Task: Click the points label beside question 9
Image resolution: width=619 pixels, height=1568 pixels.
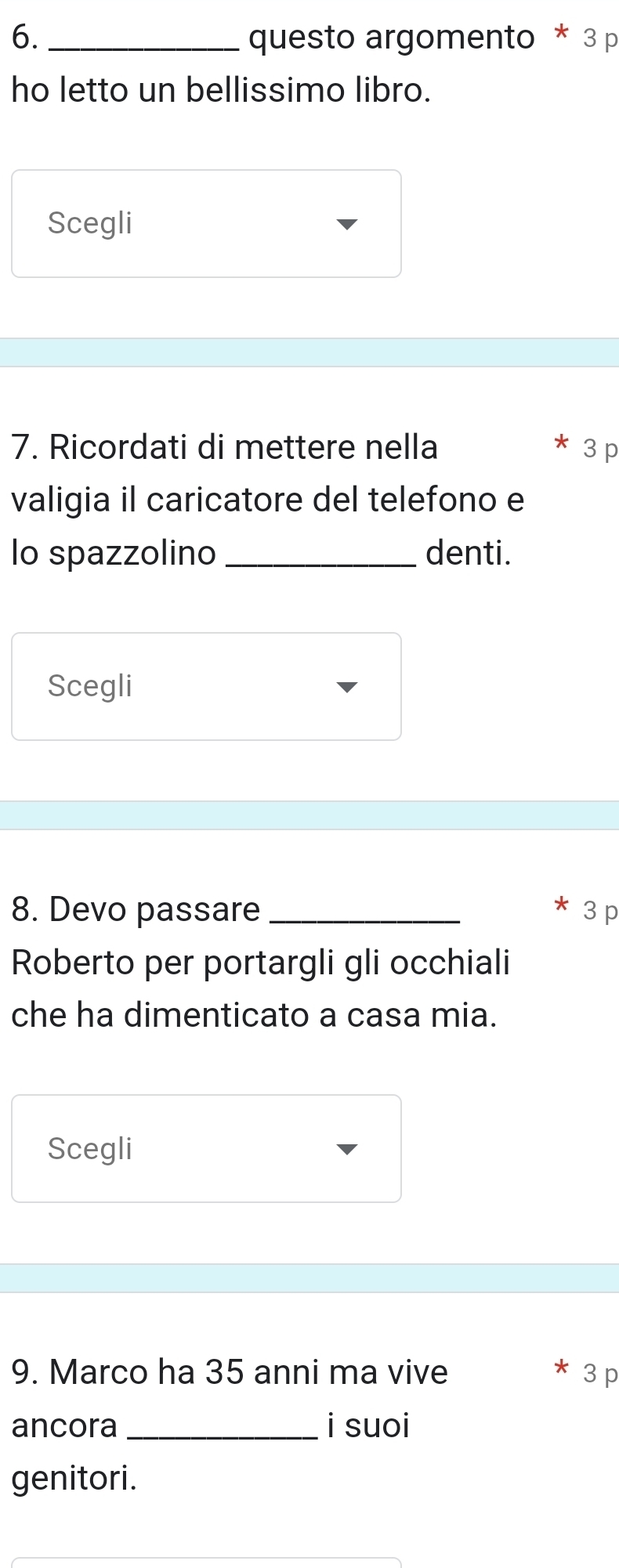Action: 600,1374
